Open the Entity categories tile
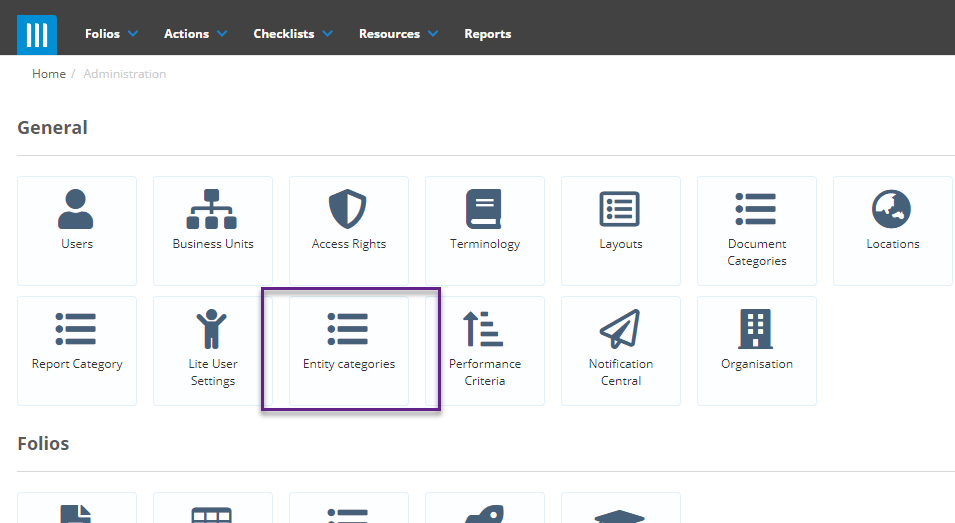 click(x=349, y=351)
